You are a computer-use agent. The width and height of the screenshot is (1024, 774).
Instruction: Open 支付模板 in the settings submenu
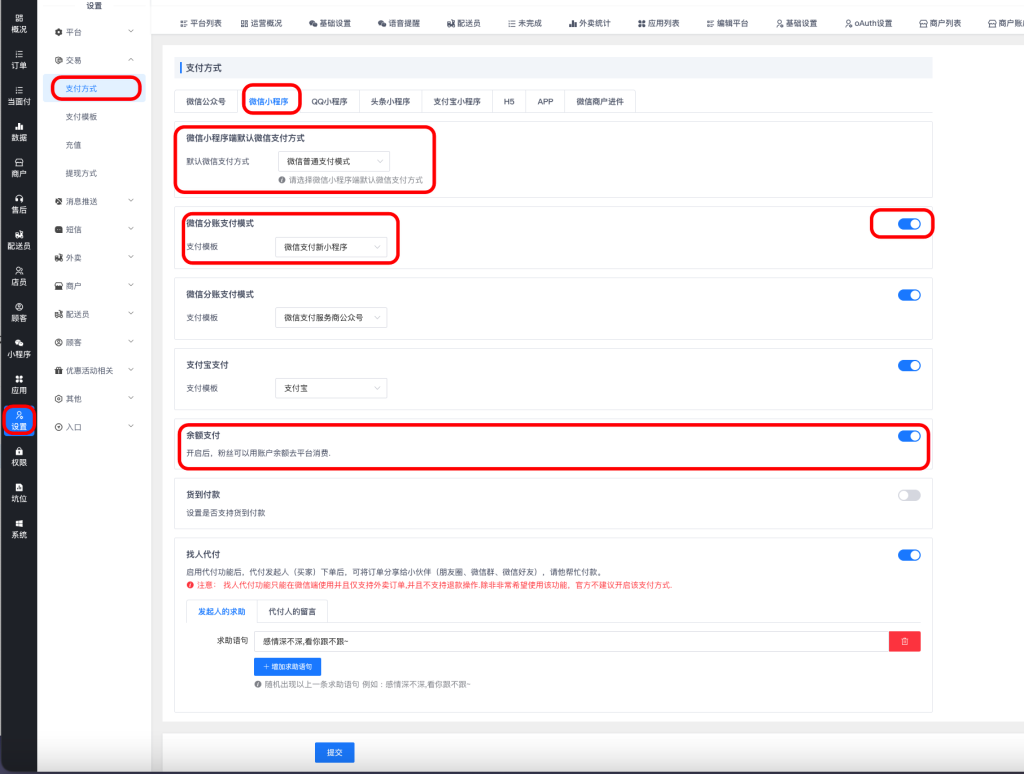click(x=81, y=117)
